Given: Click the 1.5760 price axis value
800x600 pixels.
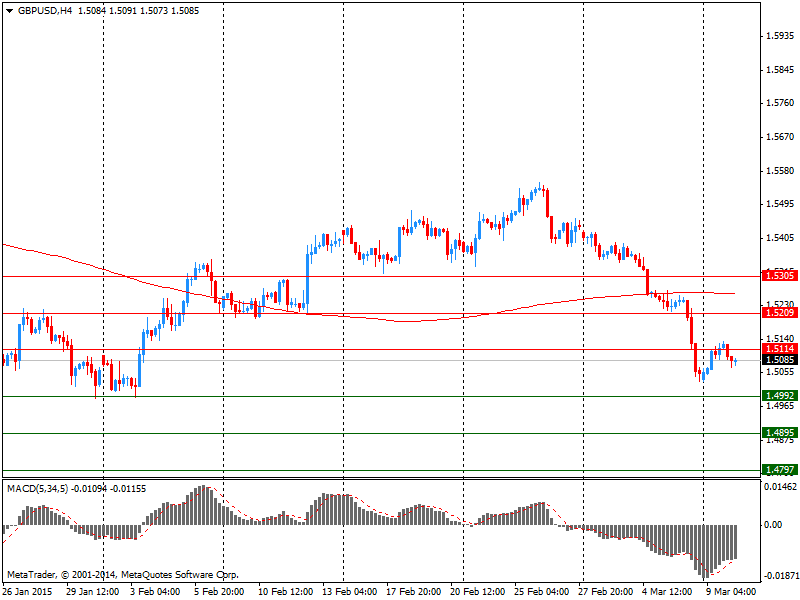Looking at the screenshot, I should click(x=781, y=103).
